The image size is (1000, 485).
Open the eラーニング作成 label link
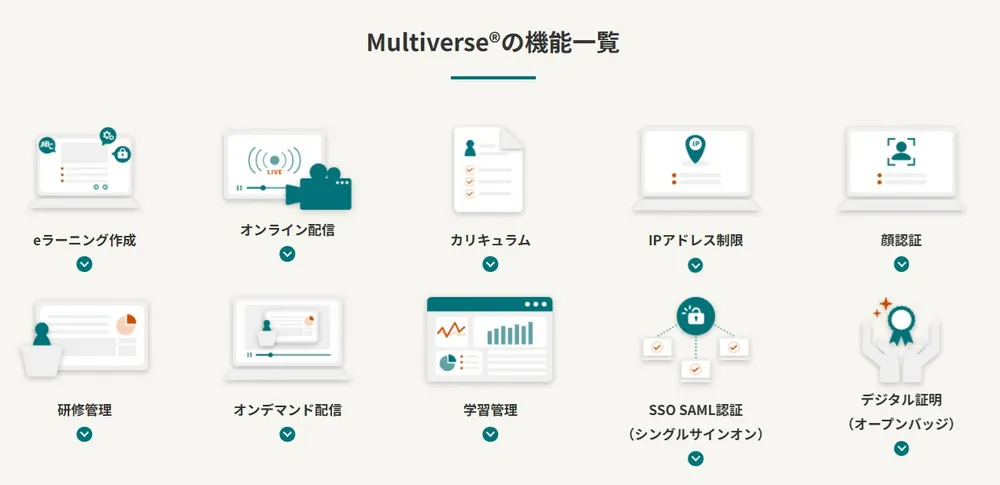click(84, 241)
